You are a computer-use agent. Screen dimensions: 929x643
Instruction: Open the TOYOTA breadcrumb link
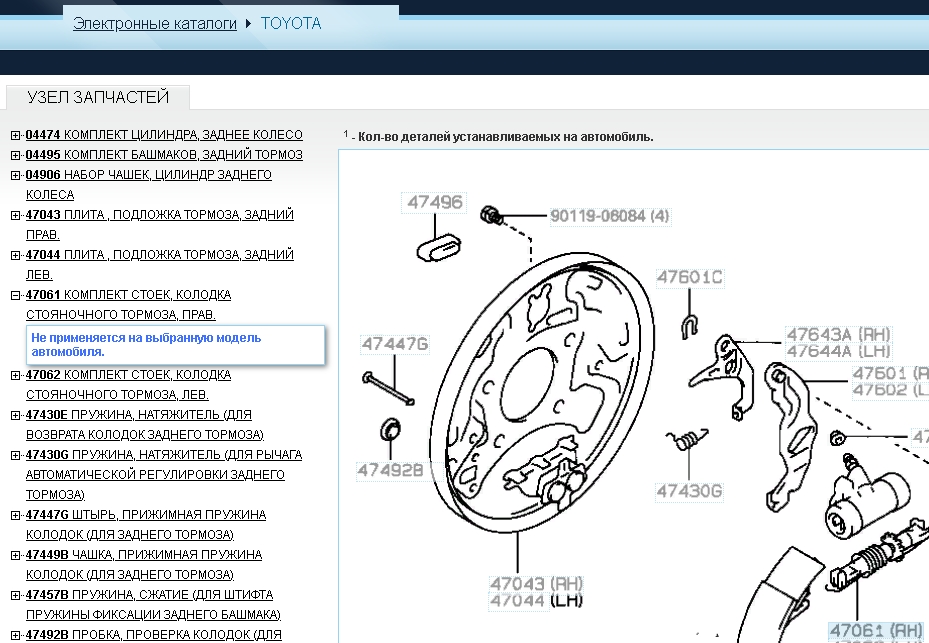291,23
